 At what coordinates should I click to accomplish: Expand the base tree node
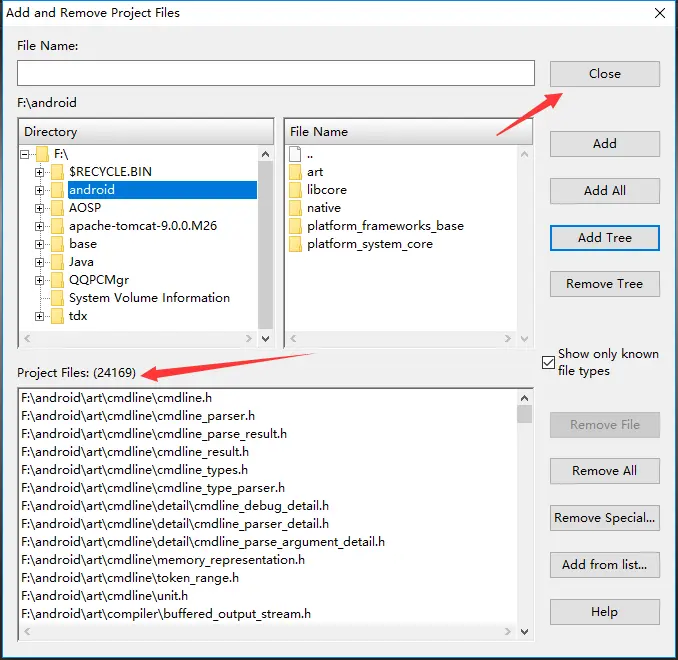39,244
